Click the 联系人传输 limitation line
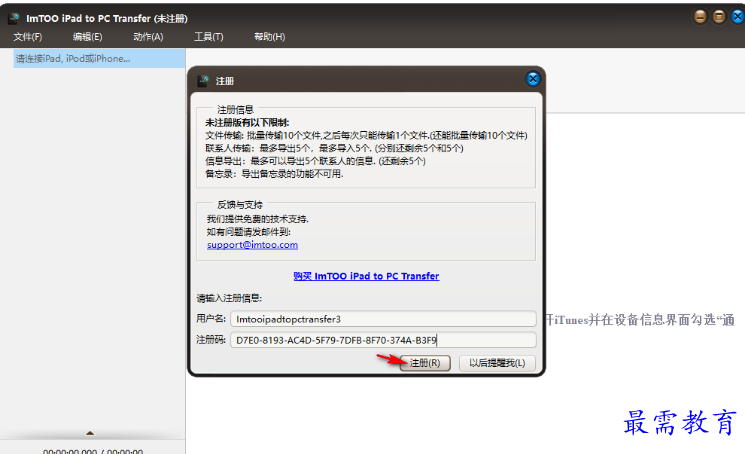745x454 pixels. click(x=334, y=148)
